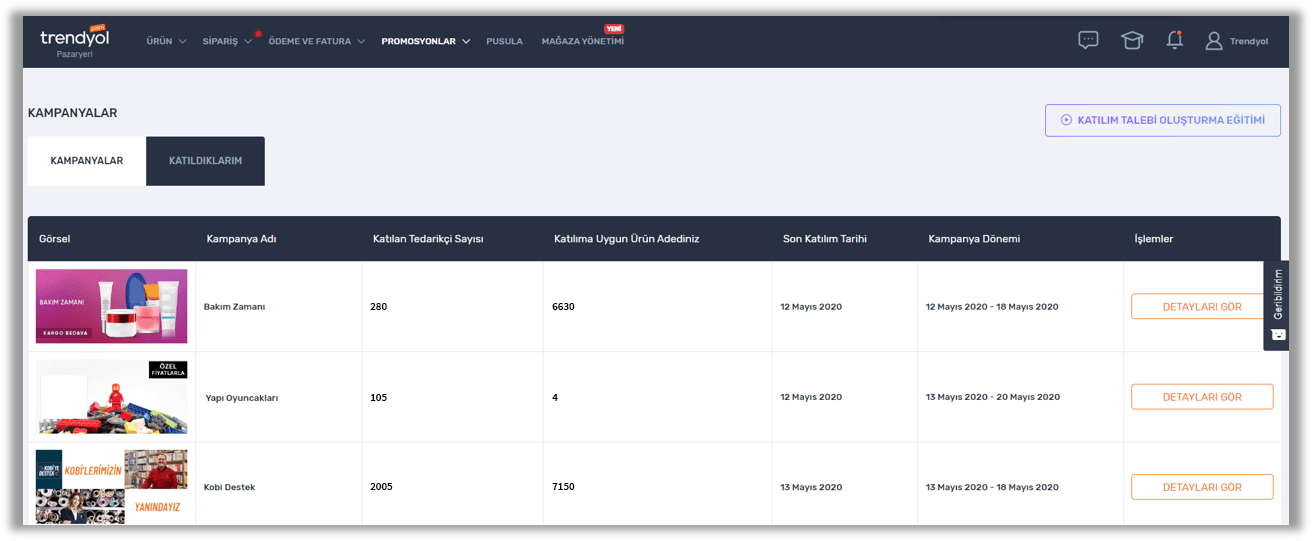Click period 12 Mayıs 2020 - 18 Mayıs 2020
The width and height of the screenshot is (1312, 541).
pyautogui.click(x=992, y=307)
